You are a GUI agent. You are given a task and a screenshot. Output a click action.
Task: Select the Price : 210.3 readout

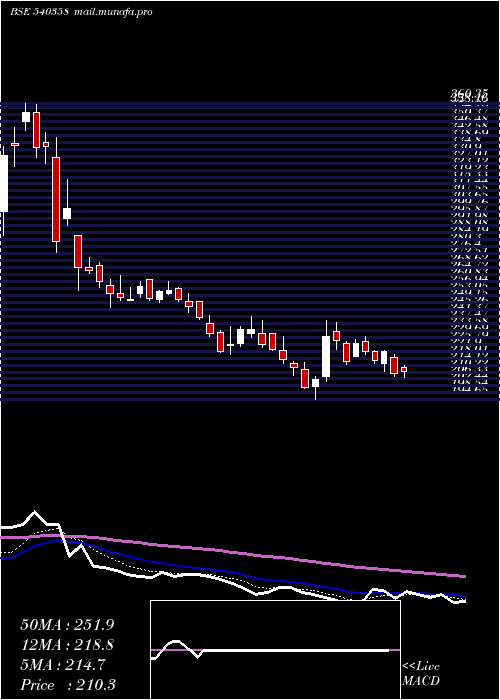pos(68,685)
